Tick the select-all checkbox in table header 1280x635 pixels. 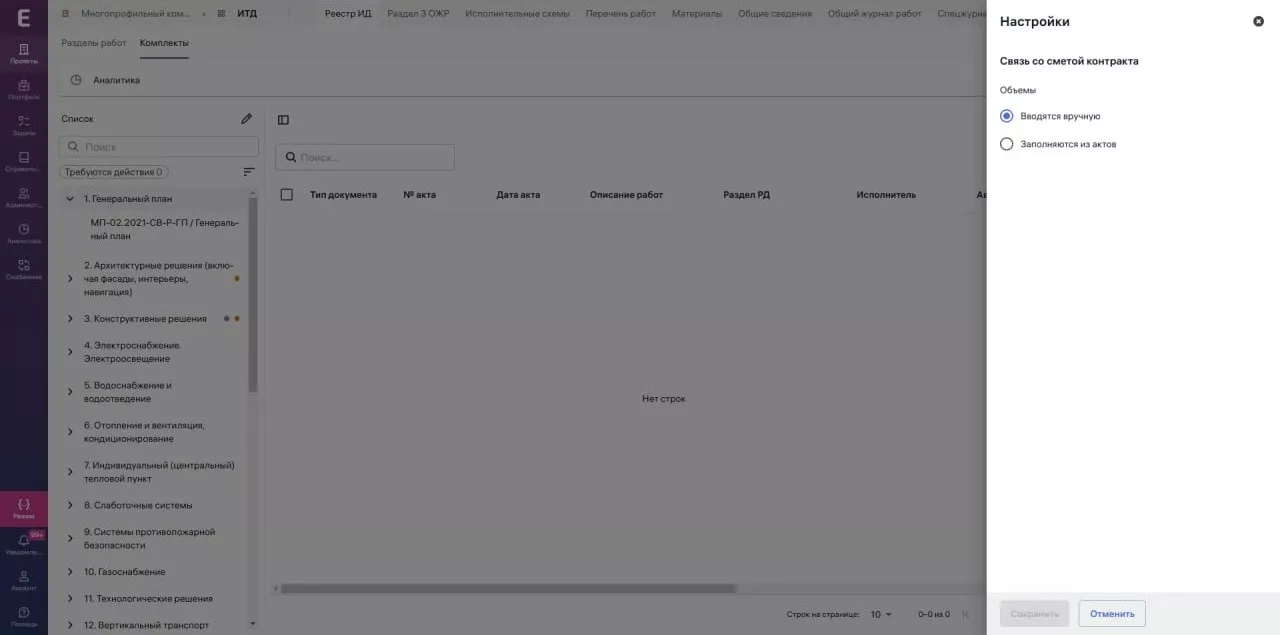287,195
